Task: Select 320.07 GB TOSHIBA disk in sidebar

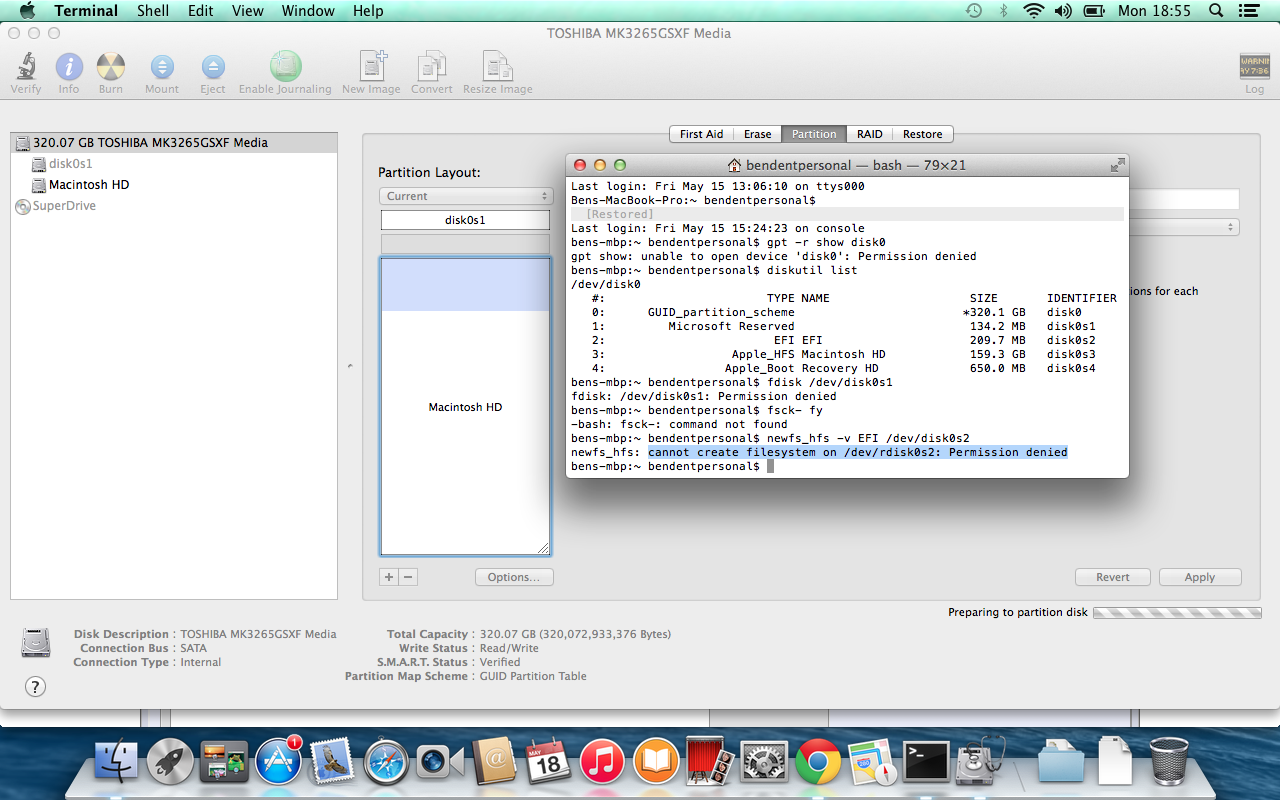Action: (173, 142)
